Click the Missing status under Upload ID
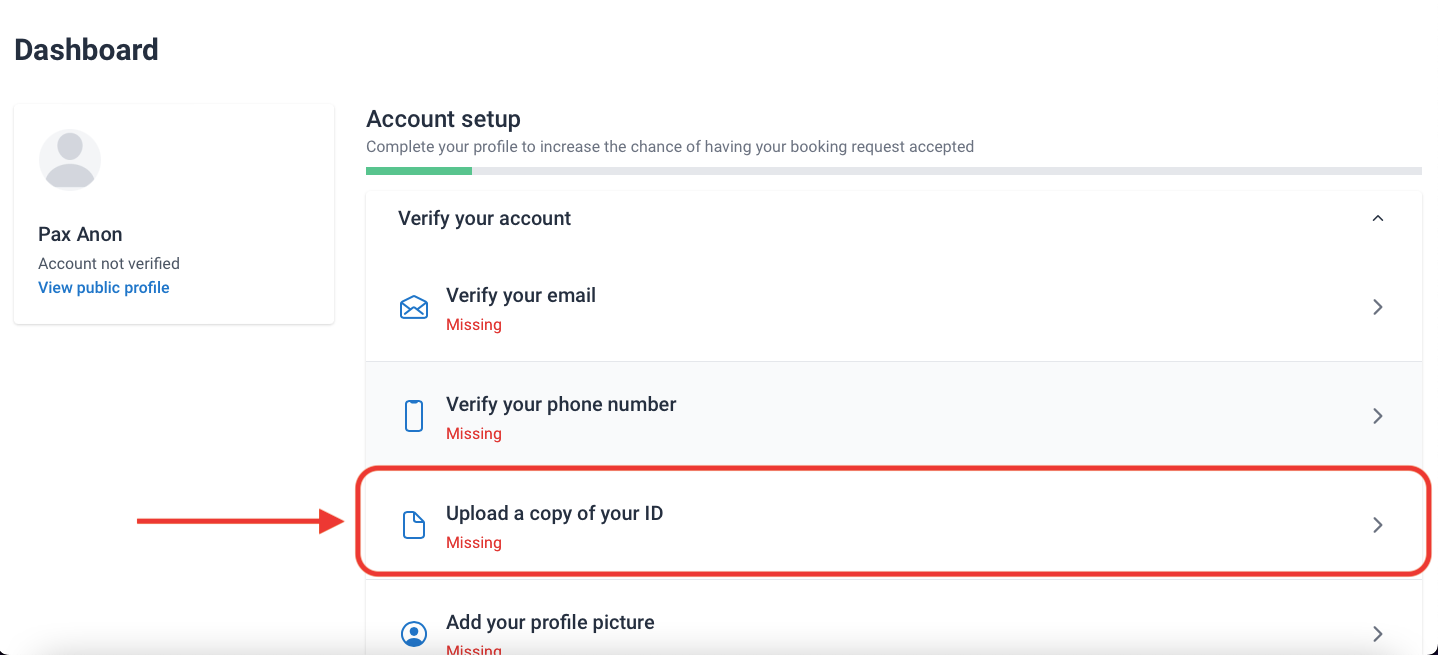1438x655 pixels. point(474,543)
